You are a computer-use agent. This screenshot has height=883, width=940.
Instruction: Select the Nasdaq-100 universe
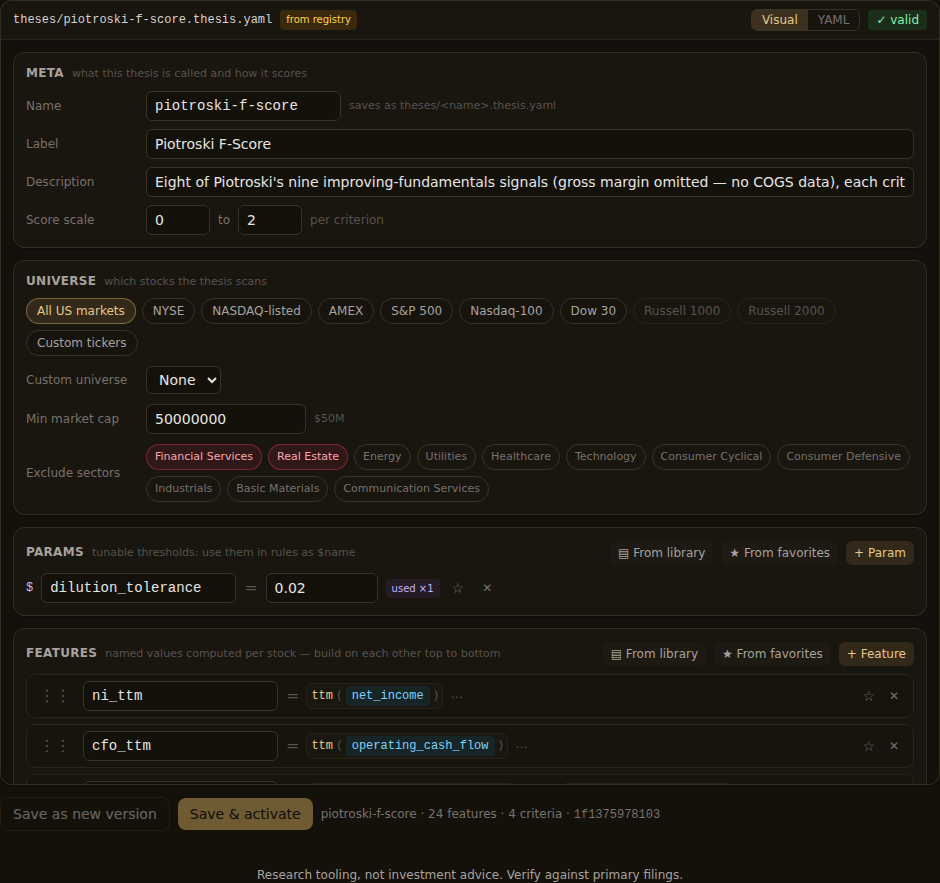(x=506, y=311)
